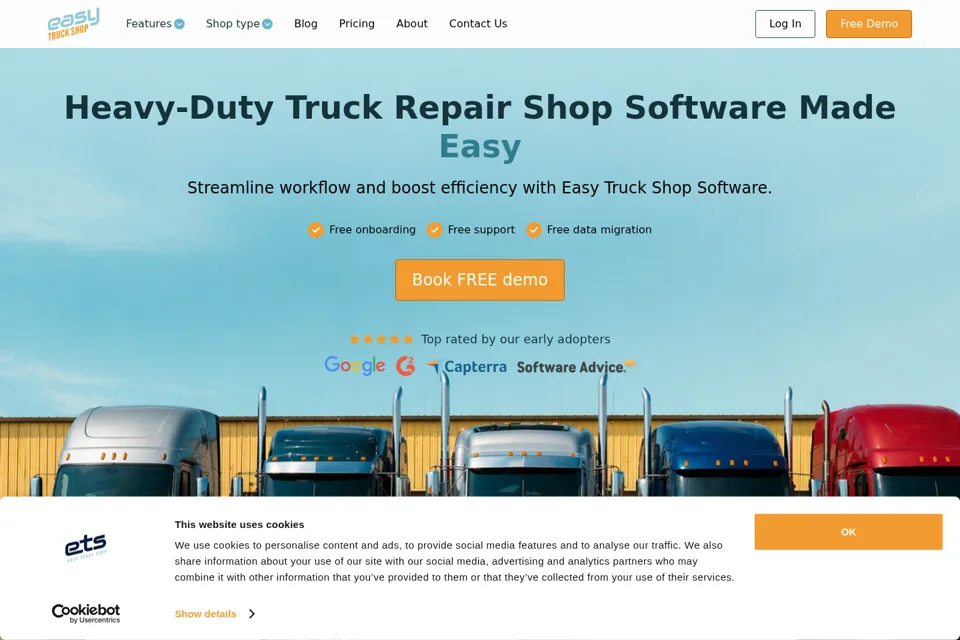Click the Log In button
This screenshot has height=640, width=960.
click(785, 24)
